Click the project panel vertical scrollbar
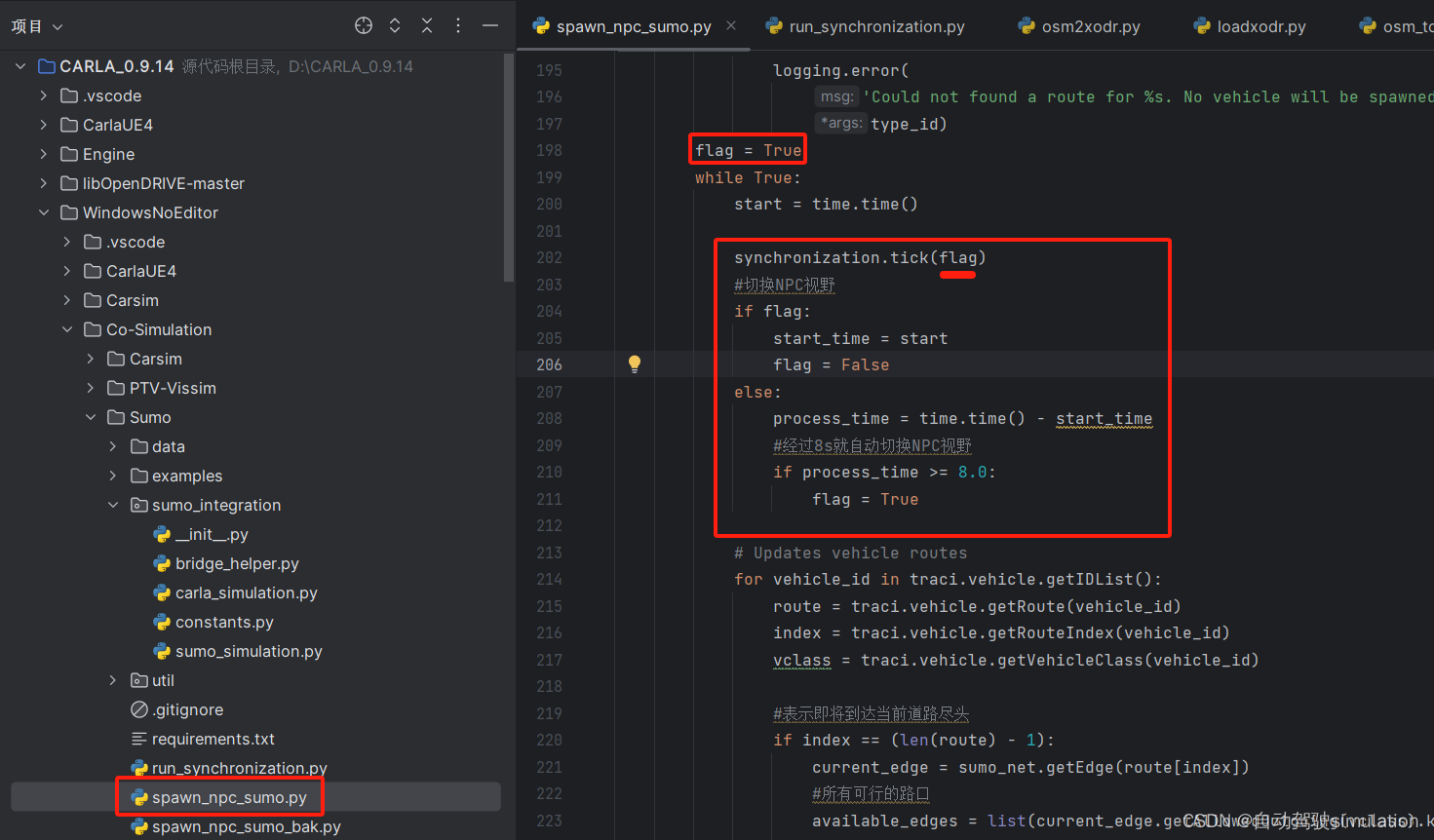This screenshot has height=840, width=1434. coord(508,168)
